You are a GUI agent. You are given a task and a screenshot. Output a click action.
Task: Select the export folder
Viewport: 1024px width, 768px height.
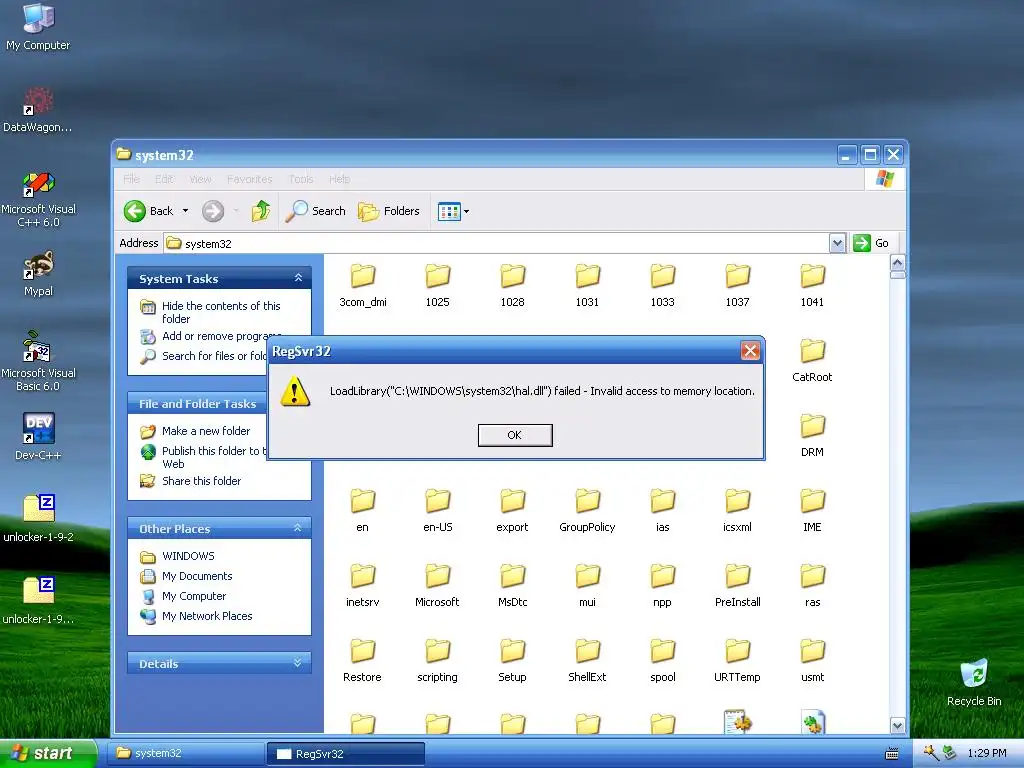(x=513, y=511)
